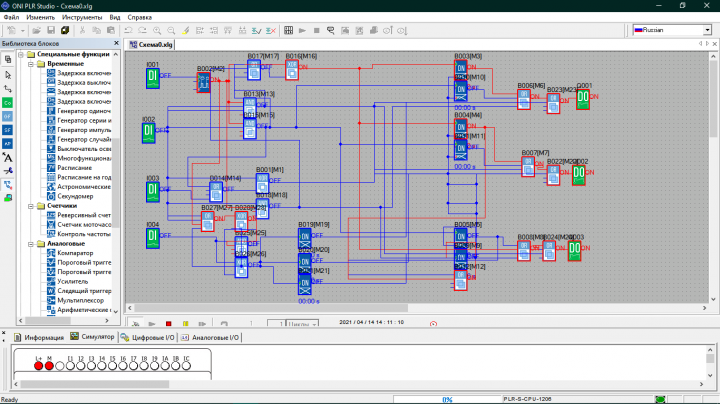Viewport: 720px width, 404px height.
Task: Select the text 'A' annotation tool
Action: click(7, 157)
